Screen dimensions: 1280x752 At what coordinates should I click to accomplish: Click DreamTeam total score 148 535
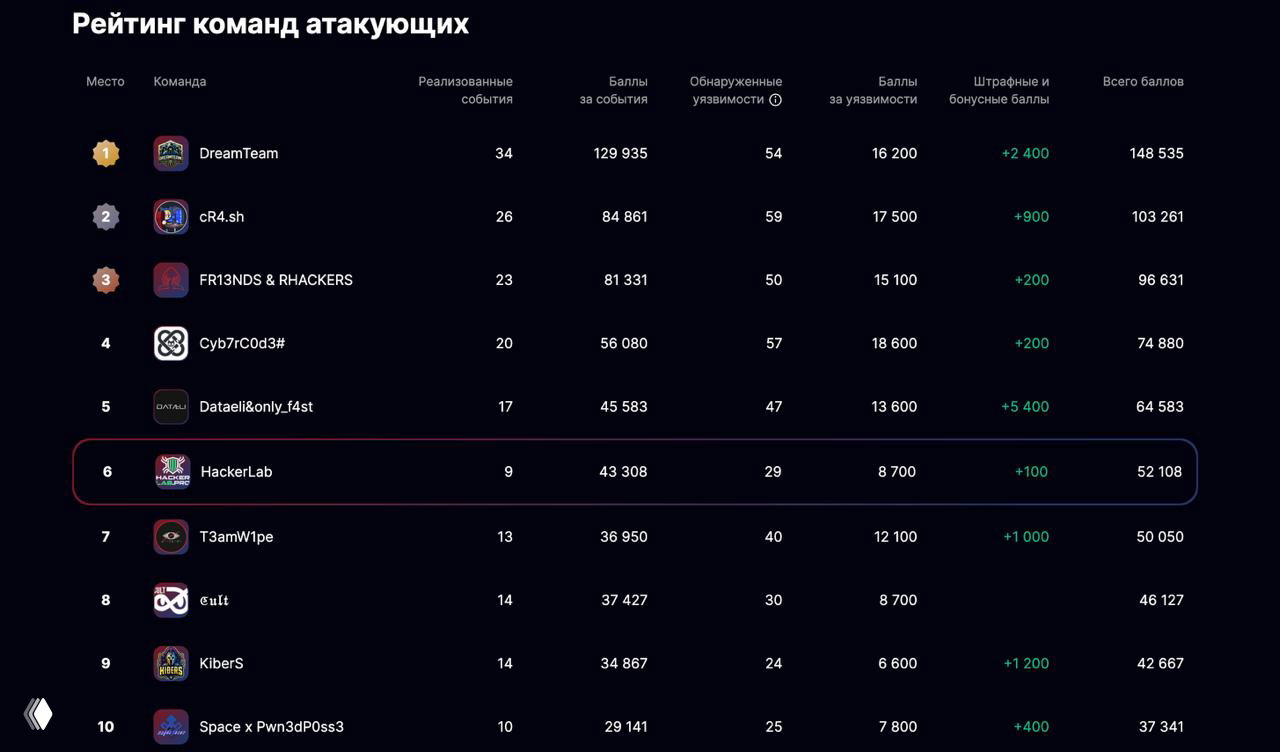point(1156,154)
